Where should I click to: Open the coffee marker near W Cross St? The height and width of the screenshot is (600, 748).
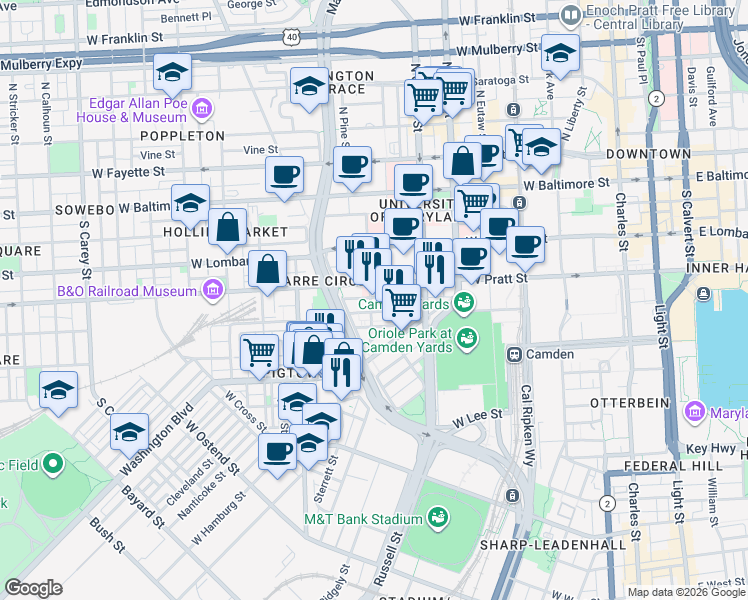[x=277, y=455]
